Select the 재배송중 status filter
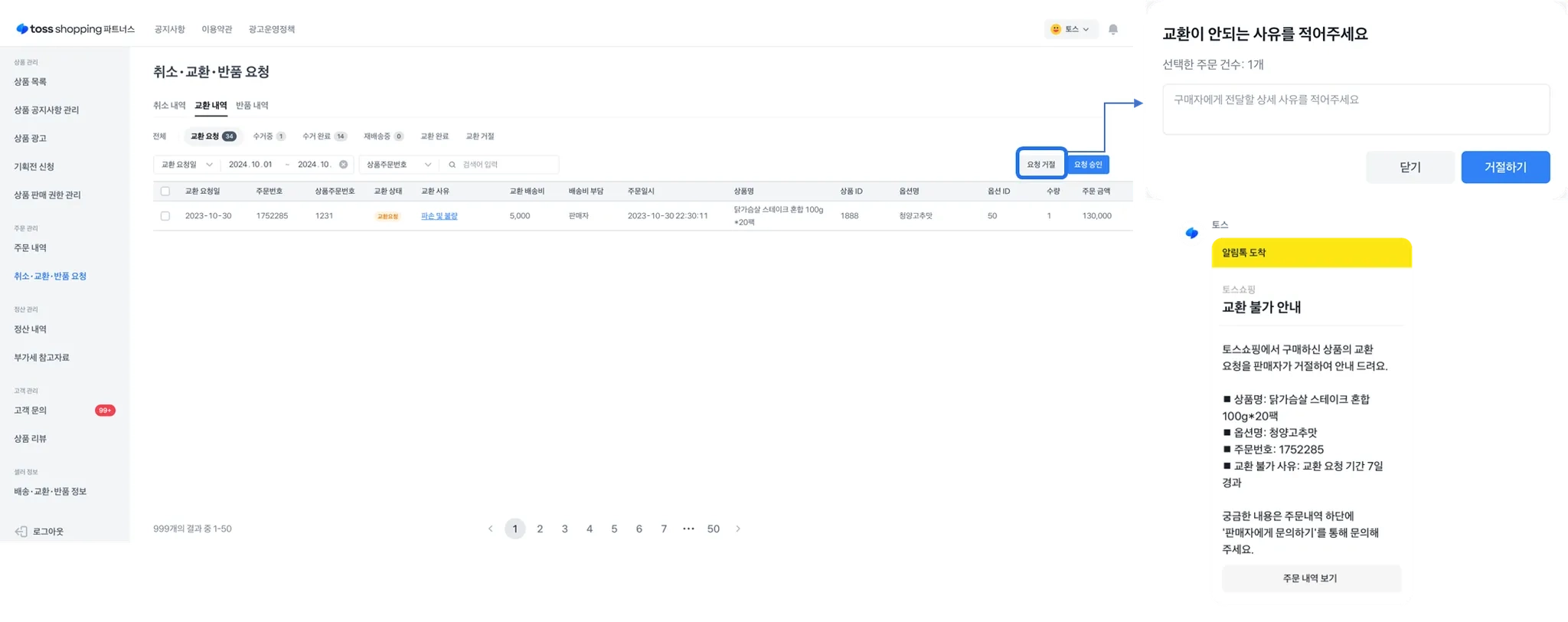 tap(384, 136)
